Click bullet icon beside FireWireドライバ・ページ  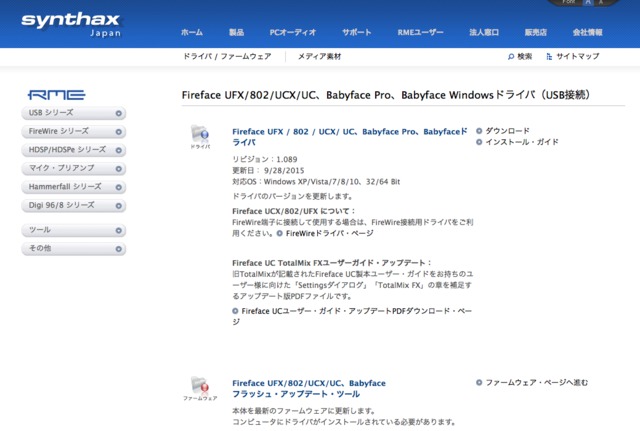point(280,233)
